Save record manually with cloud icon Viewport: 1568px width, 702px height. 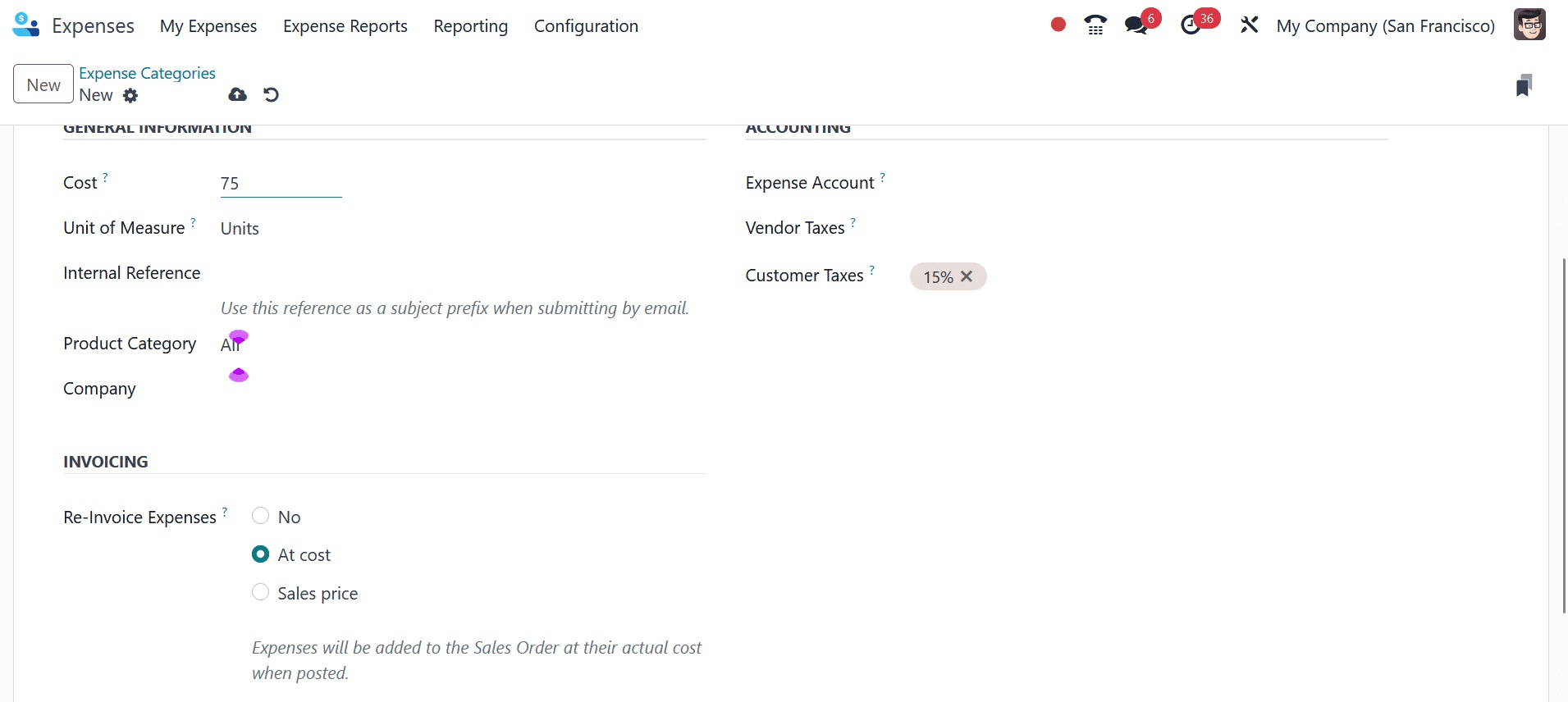tap(237, 94)
